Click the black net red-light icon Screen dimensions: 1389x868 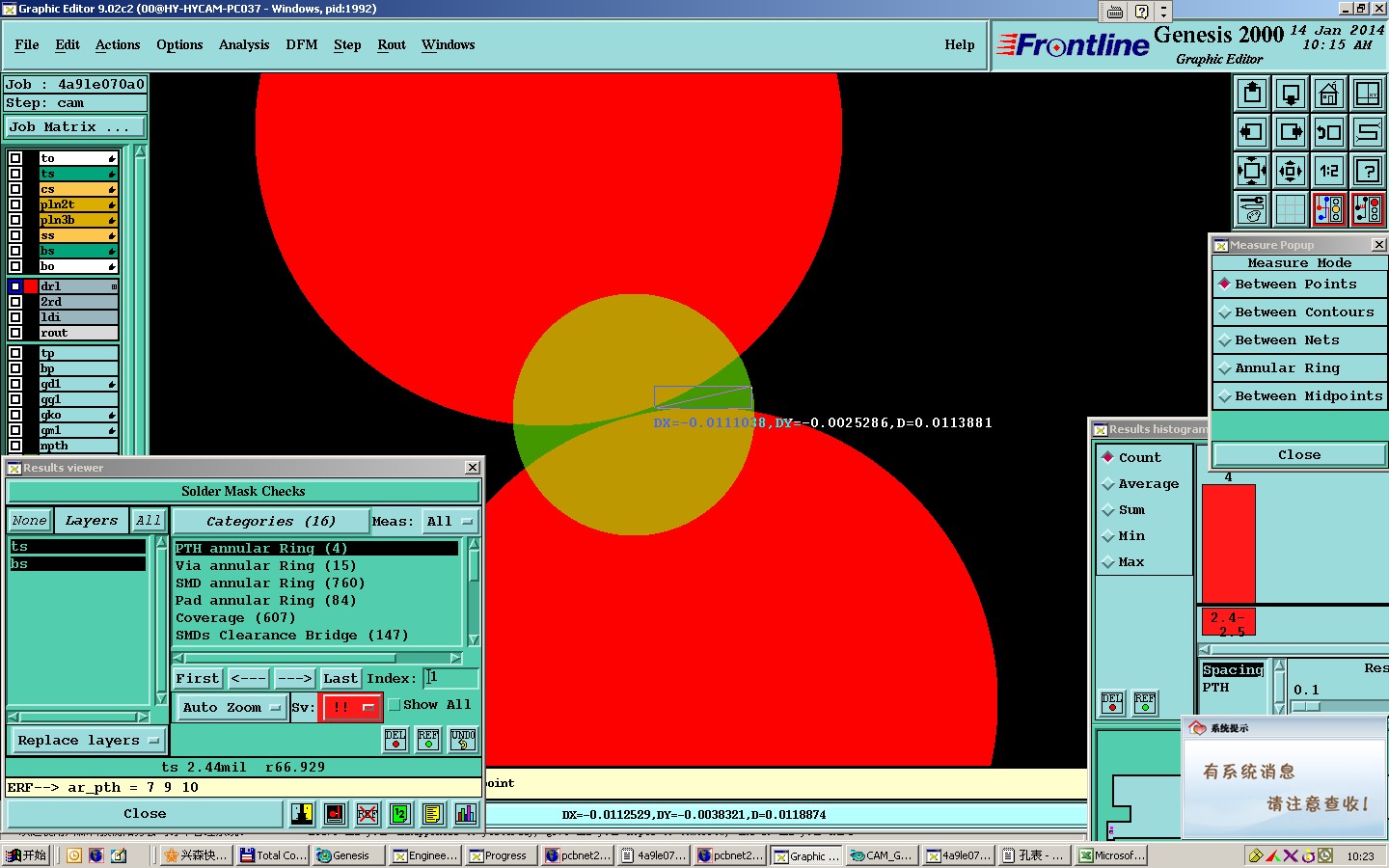point(1368,209)
